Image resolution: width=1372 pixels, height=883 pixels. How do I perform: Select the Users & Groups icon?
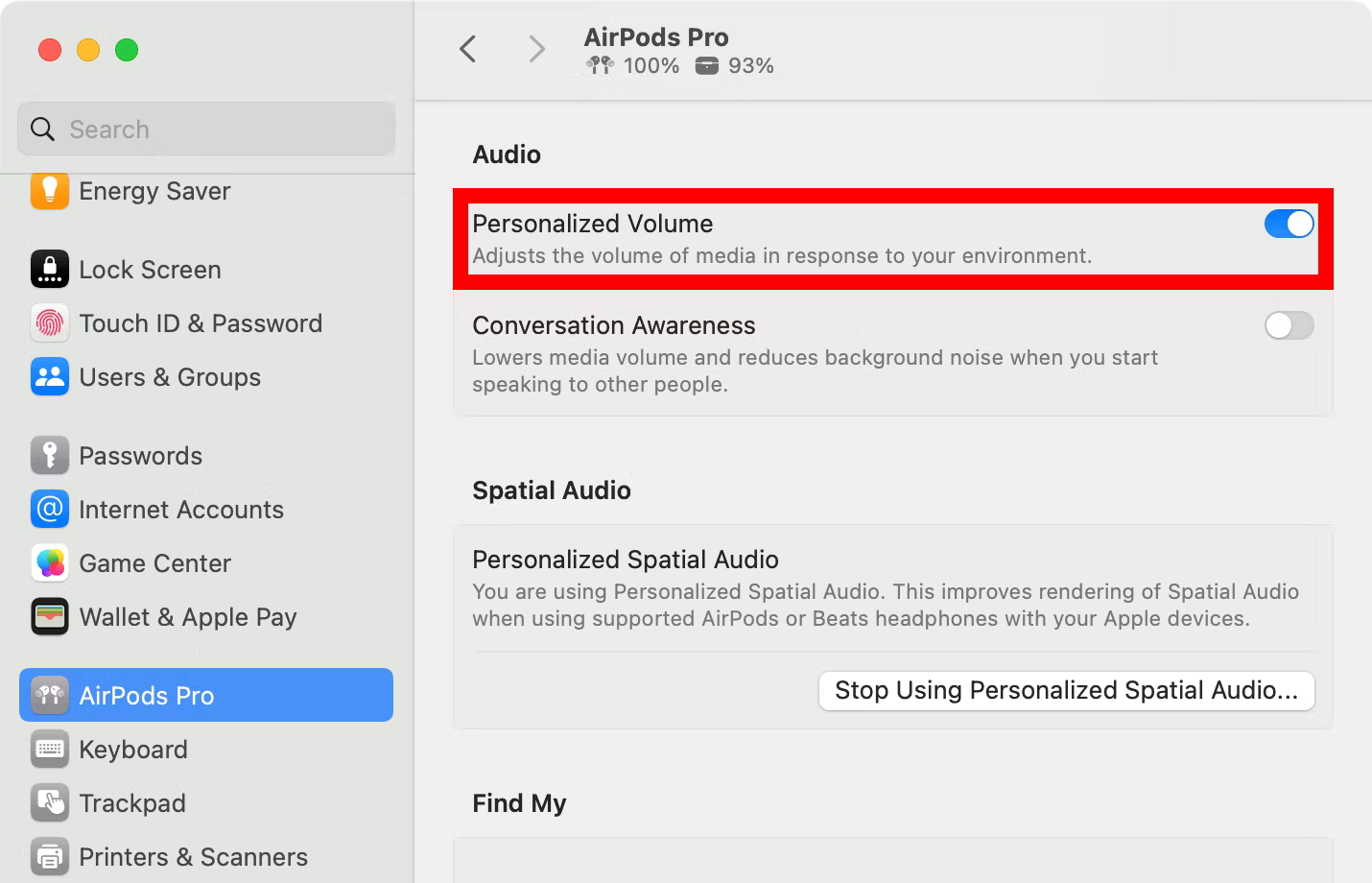point(50,377)
